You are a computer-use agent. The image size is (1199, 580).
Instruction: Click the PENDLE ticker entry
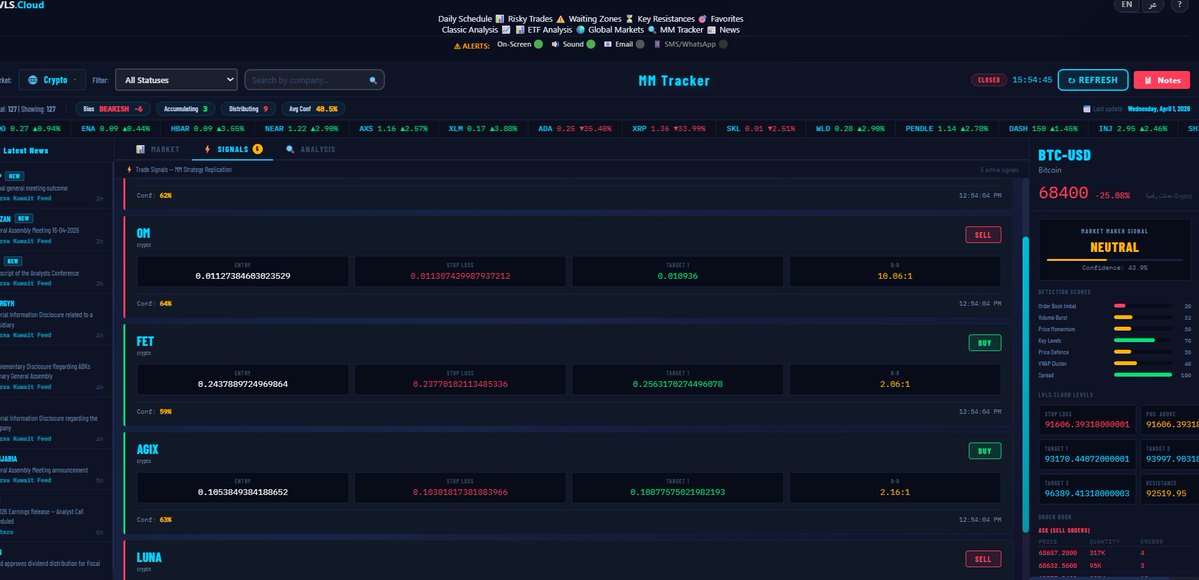click(x=947, y=129)
